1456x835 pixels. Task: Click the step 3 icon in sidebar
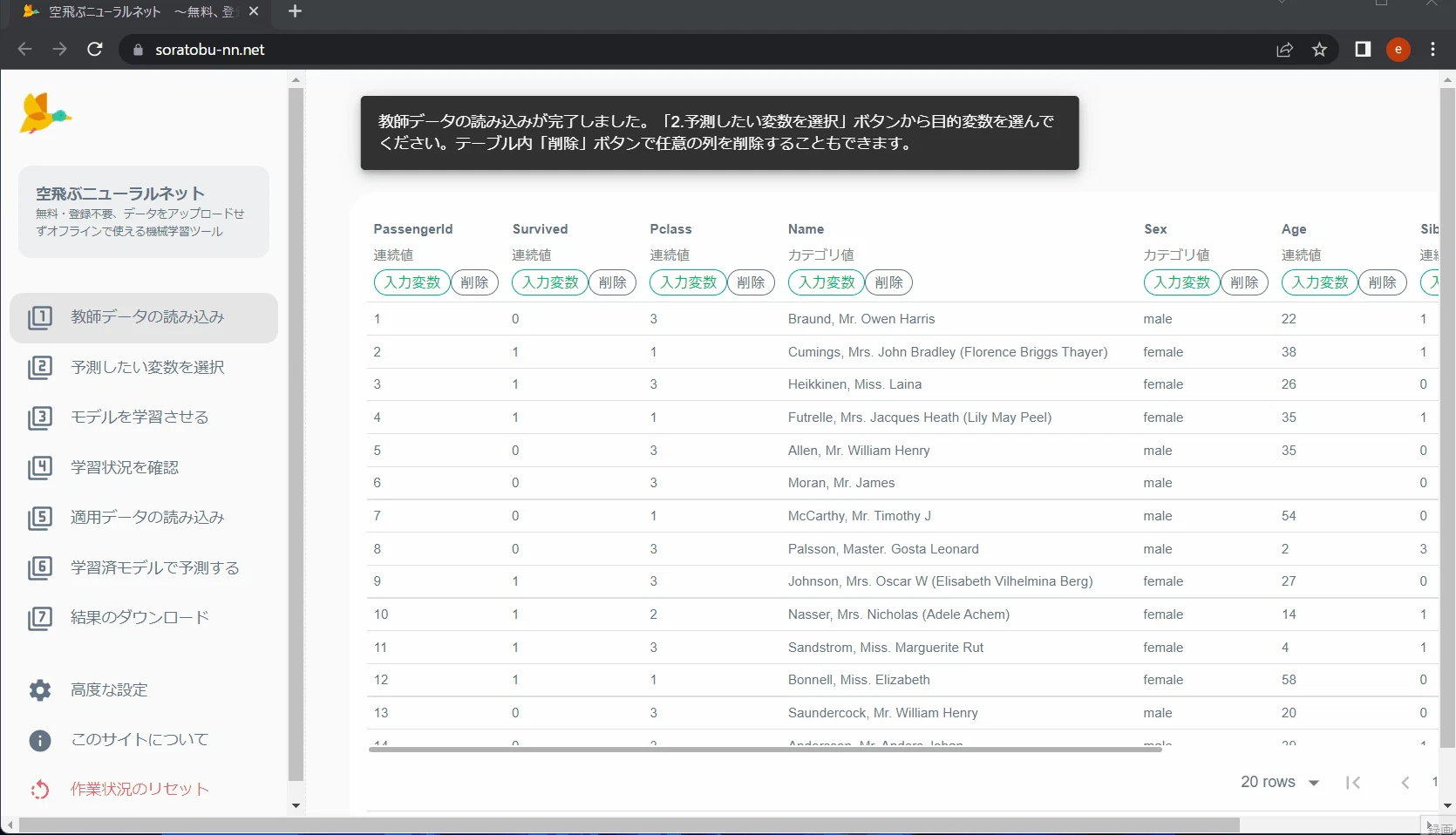(x=40, y=417)
